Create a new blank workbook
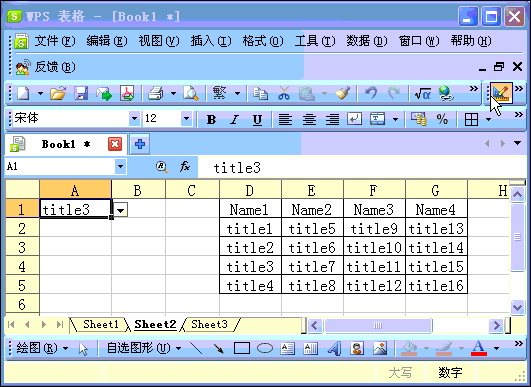This screenshot has height=387, width=531. pyautogui.click(x=23, y=93)
